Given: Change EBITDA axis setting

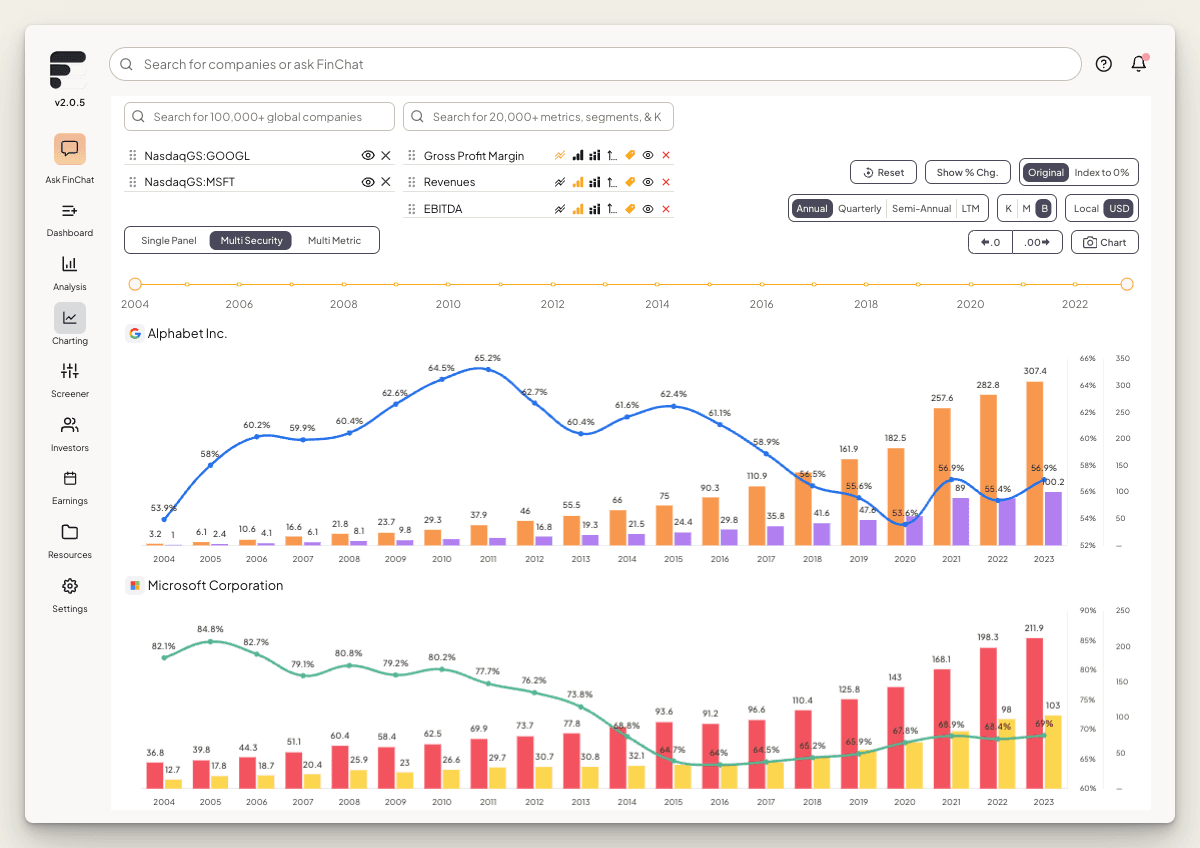Looking at the screenshot, I should [613, 209].
